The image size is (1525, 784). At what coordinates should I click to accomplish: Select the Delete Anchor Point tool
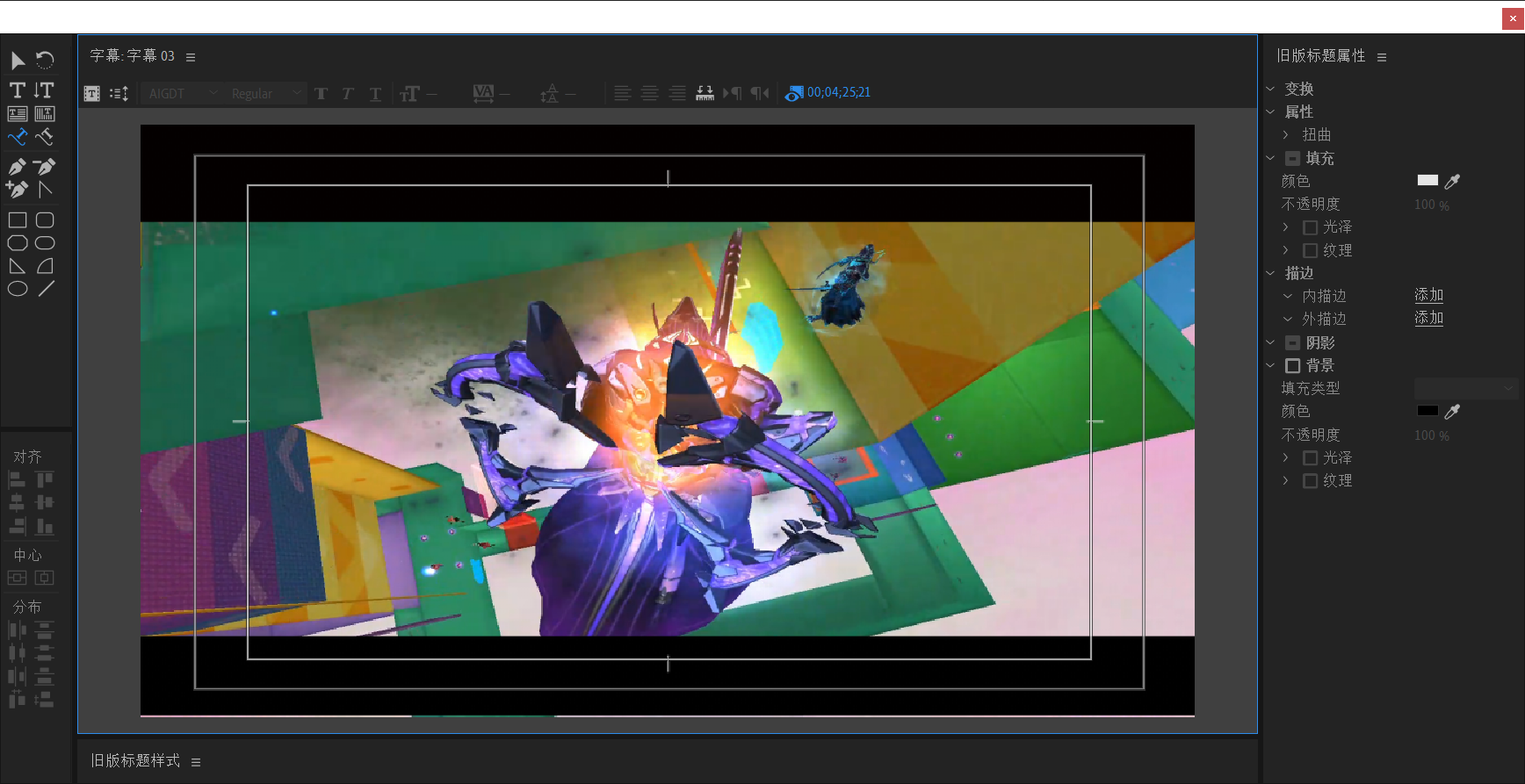click(x=45, y=167)
